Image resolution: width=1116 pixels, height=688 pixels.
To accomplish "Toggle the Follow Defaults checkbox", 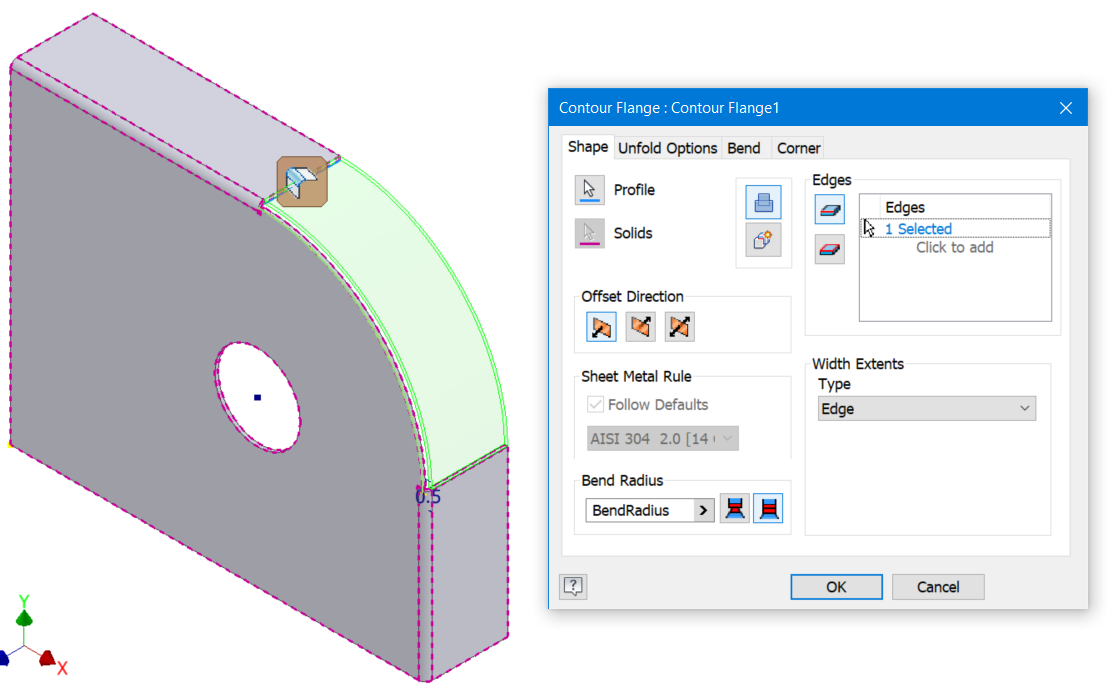I will pos(595,405).
